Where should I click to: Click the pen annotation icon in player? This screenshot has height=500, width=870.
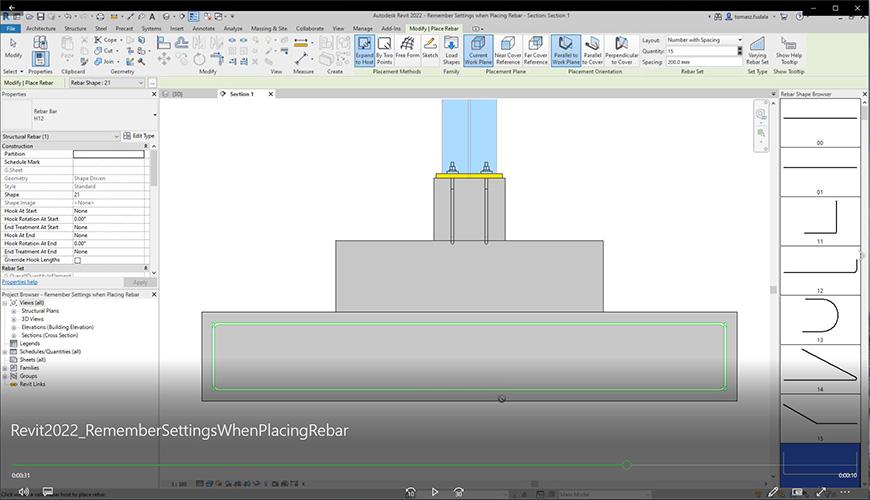tap(773, 492)
